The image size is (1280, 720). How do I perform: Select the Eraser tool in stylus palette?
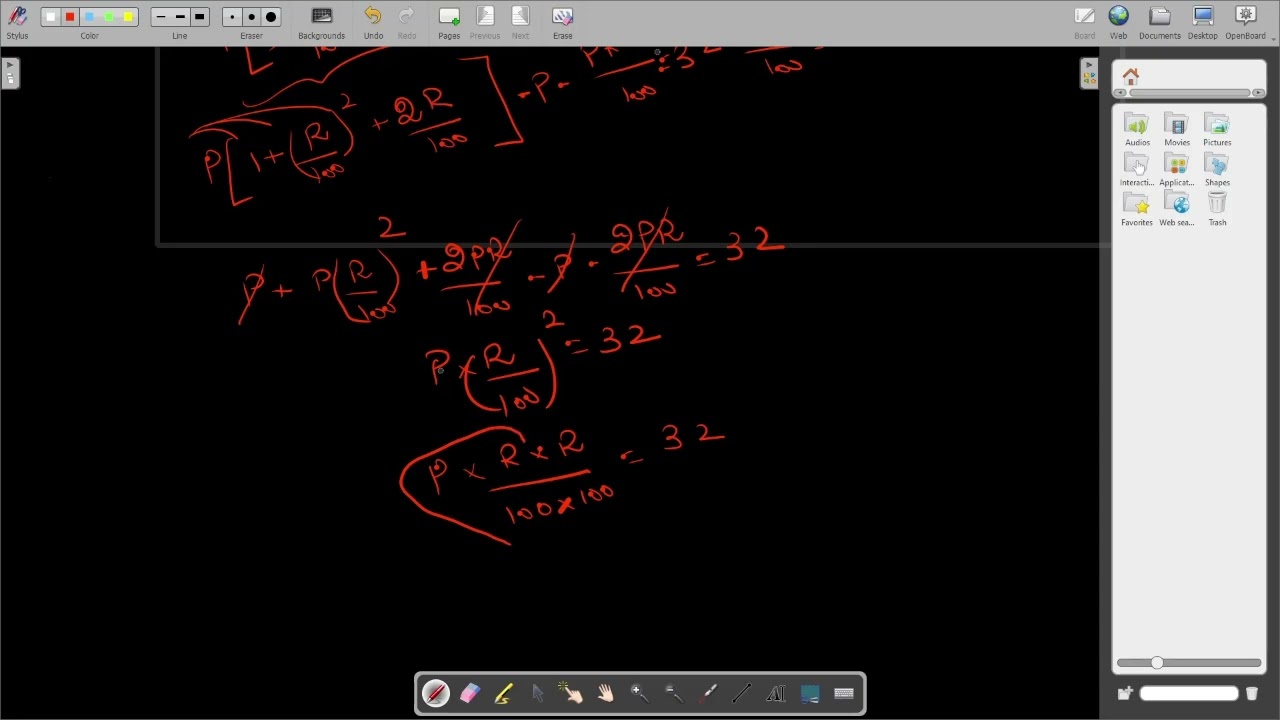tap(470, 693)
